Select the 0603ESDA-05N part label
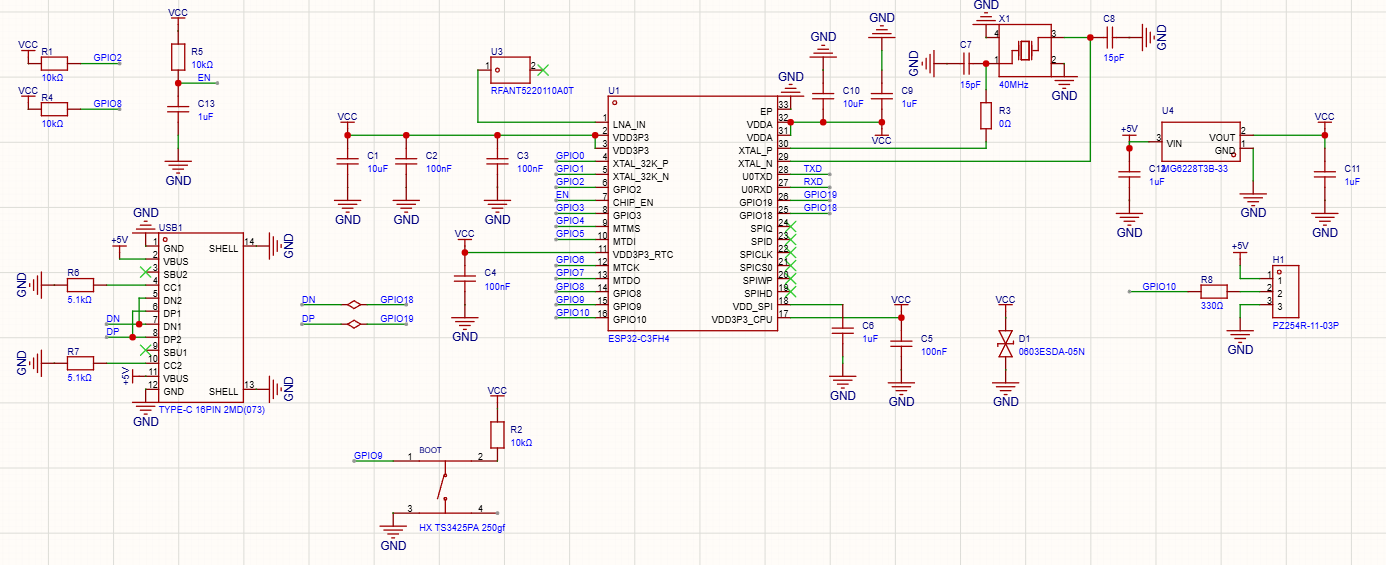Viewport: 1386px width, 565px height. [1051, 351]
